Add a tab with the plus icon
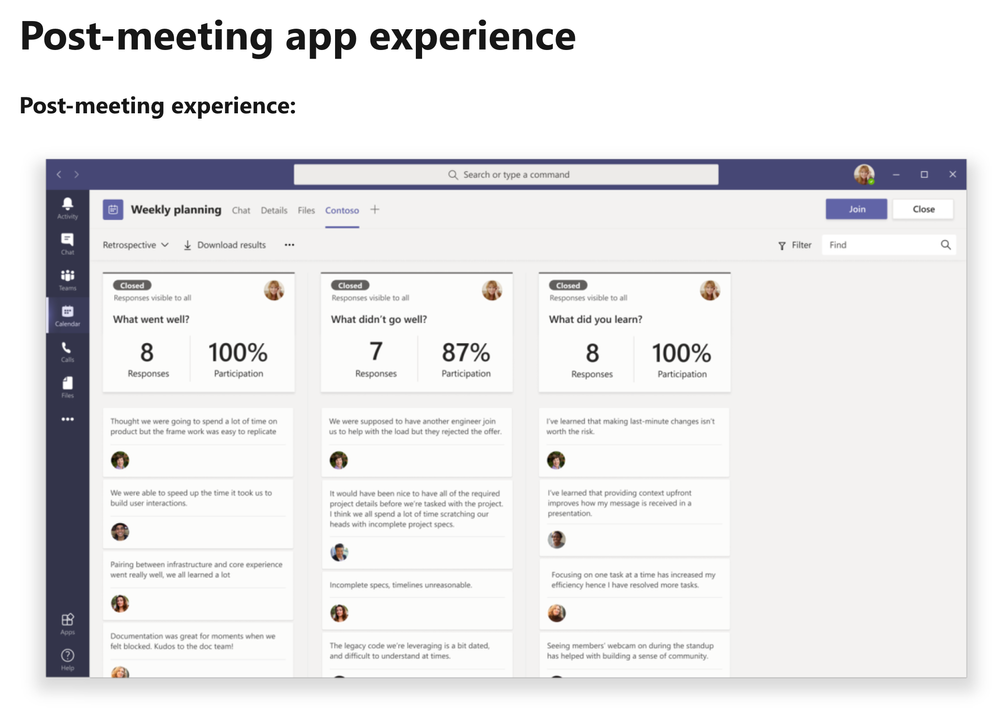This screenshot has width=999, height=716. [375, 209]
